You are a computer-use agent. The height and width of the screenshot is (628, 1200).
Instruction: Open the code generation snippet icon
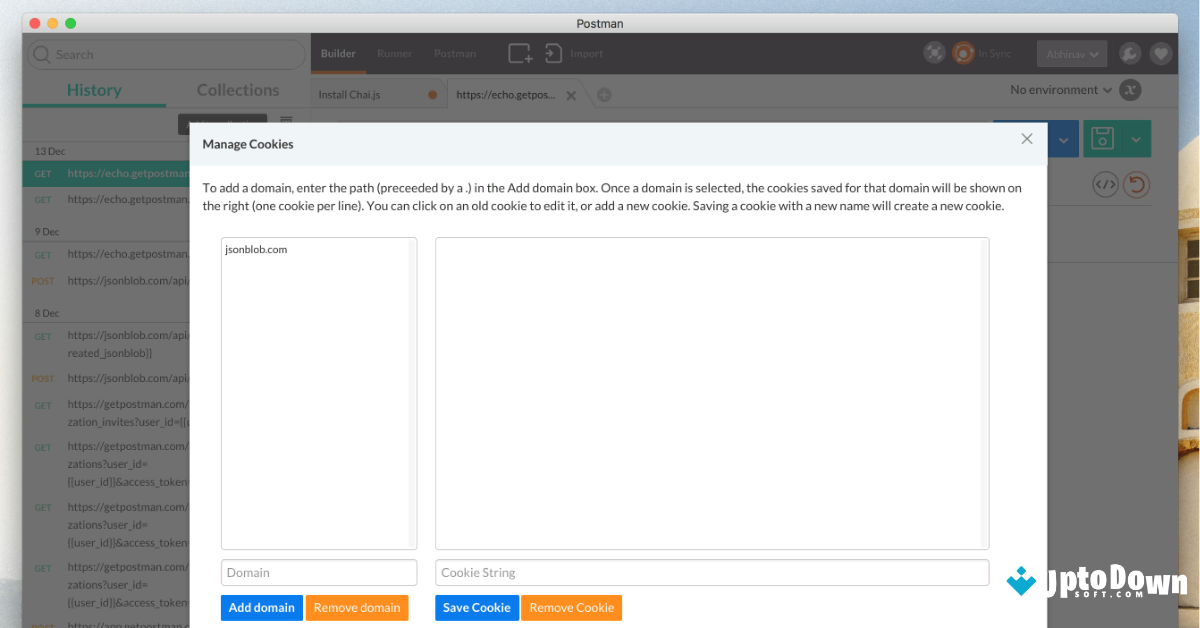pos(1105,184)
